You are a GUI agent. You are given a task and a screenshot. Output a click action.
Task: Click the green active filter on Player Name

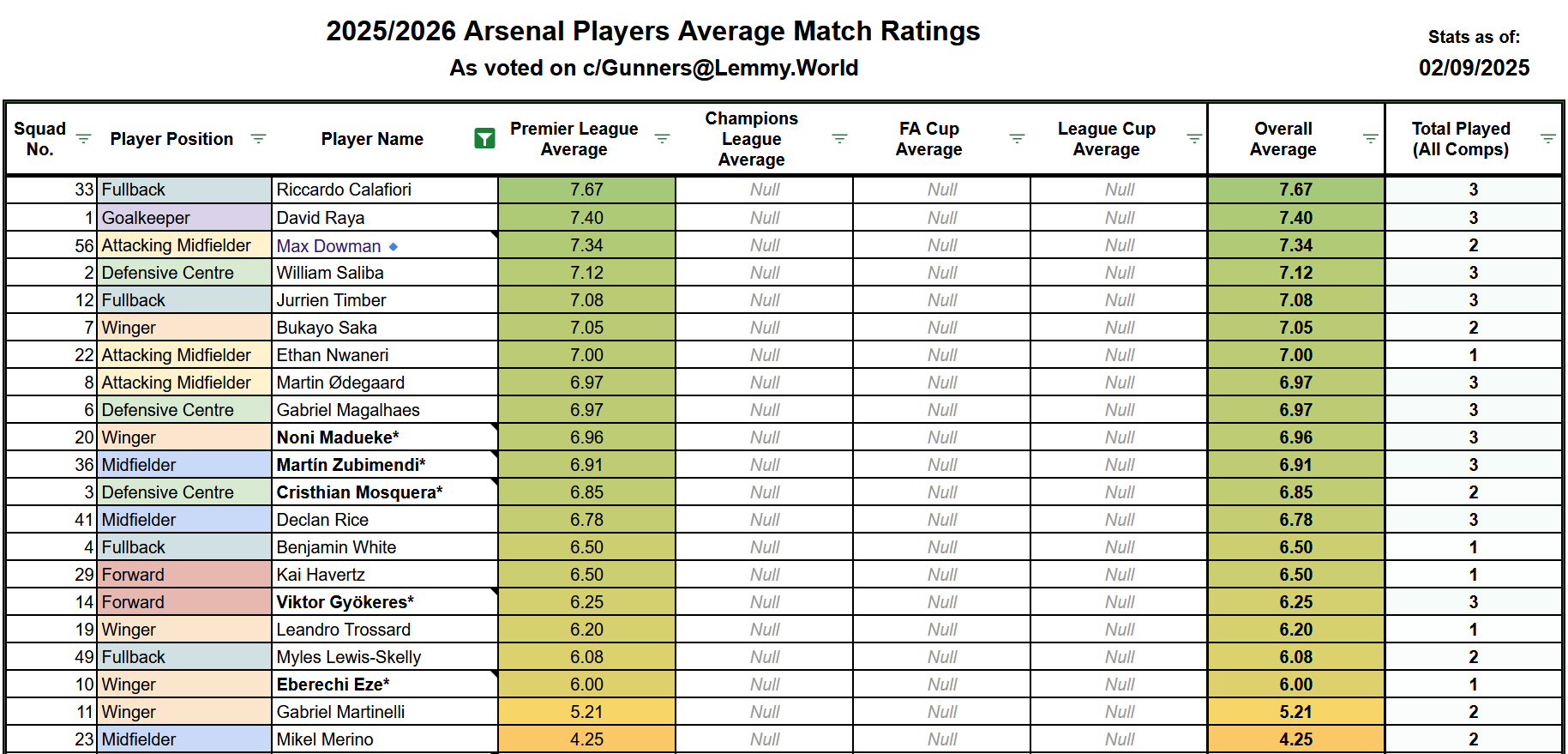pos(484,139)
